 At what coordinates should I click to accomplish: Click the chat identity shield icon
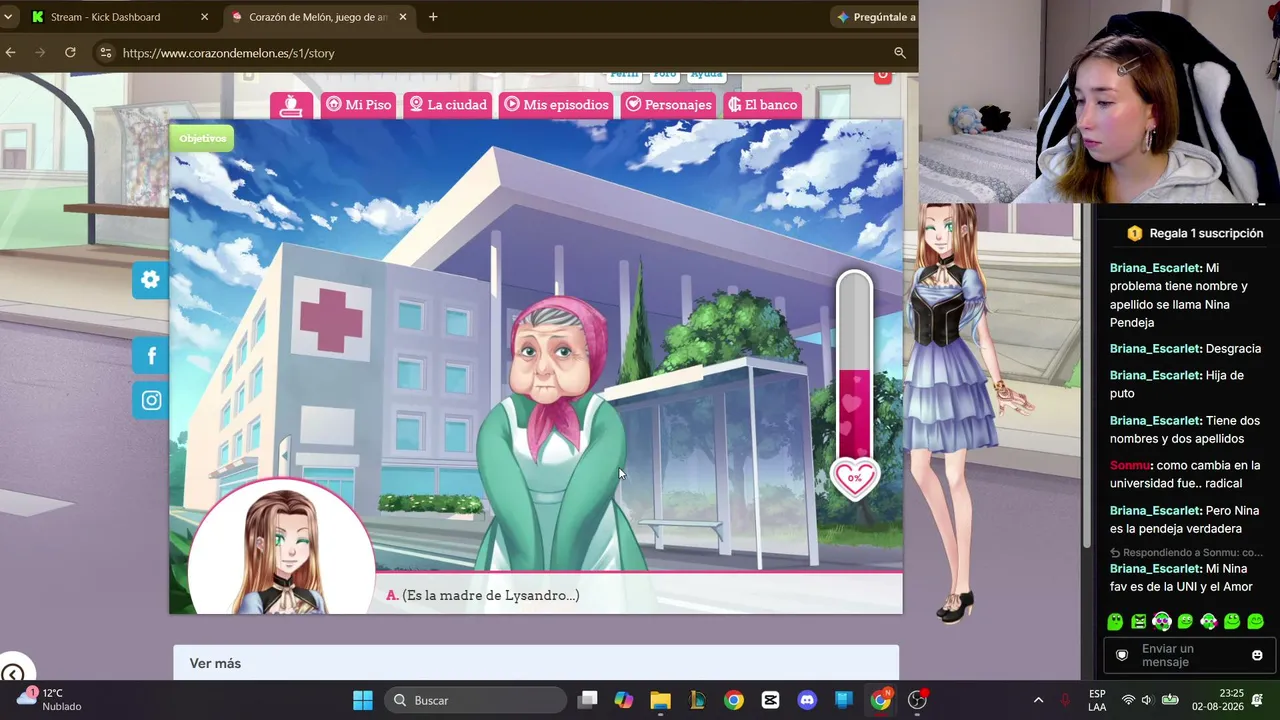(1122, 655)
